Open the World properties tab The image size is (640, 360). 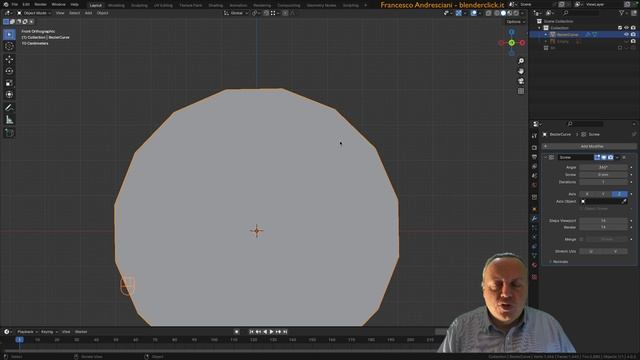534,185
